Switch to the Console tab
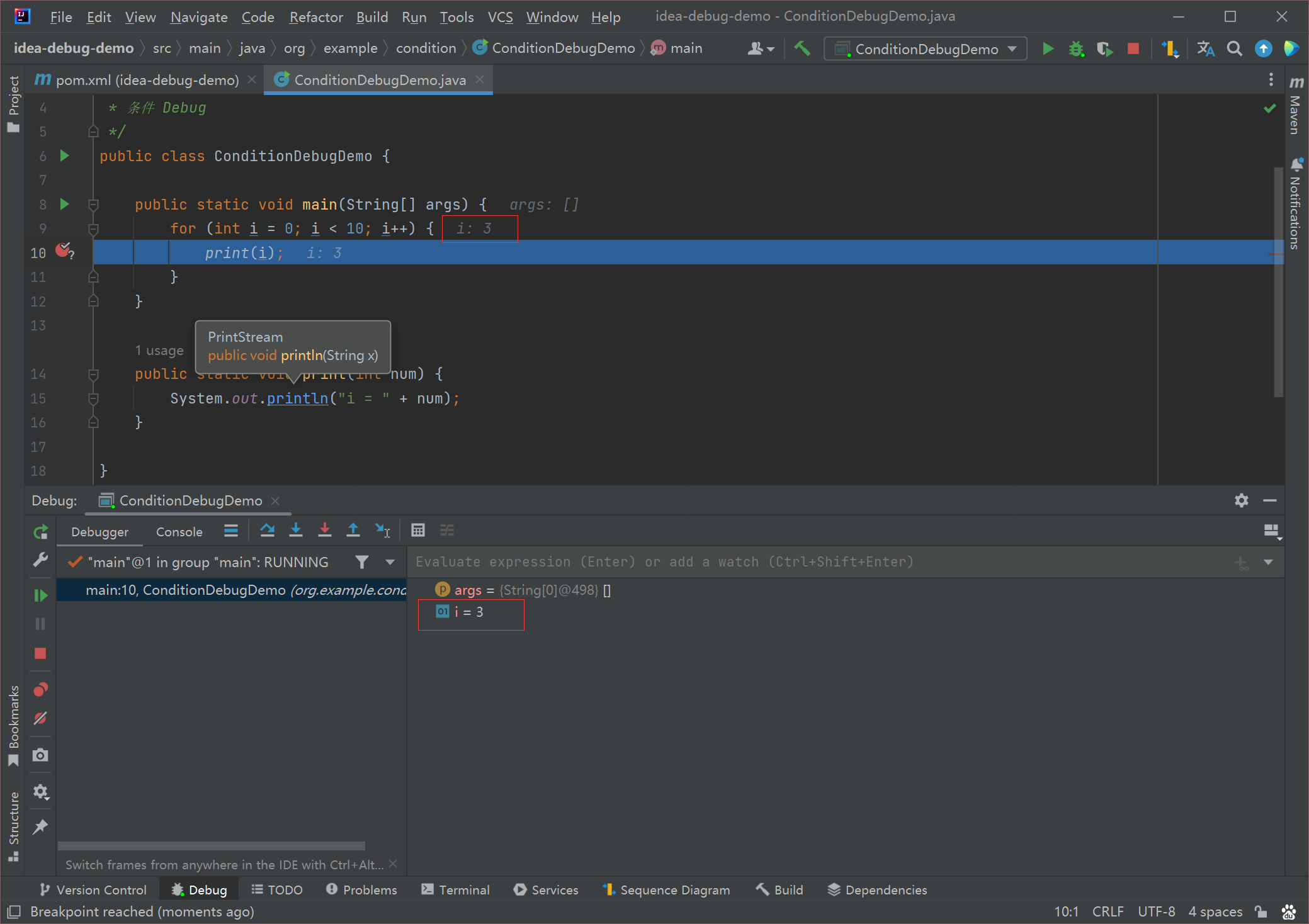 [x=179, y=532]
